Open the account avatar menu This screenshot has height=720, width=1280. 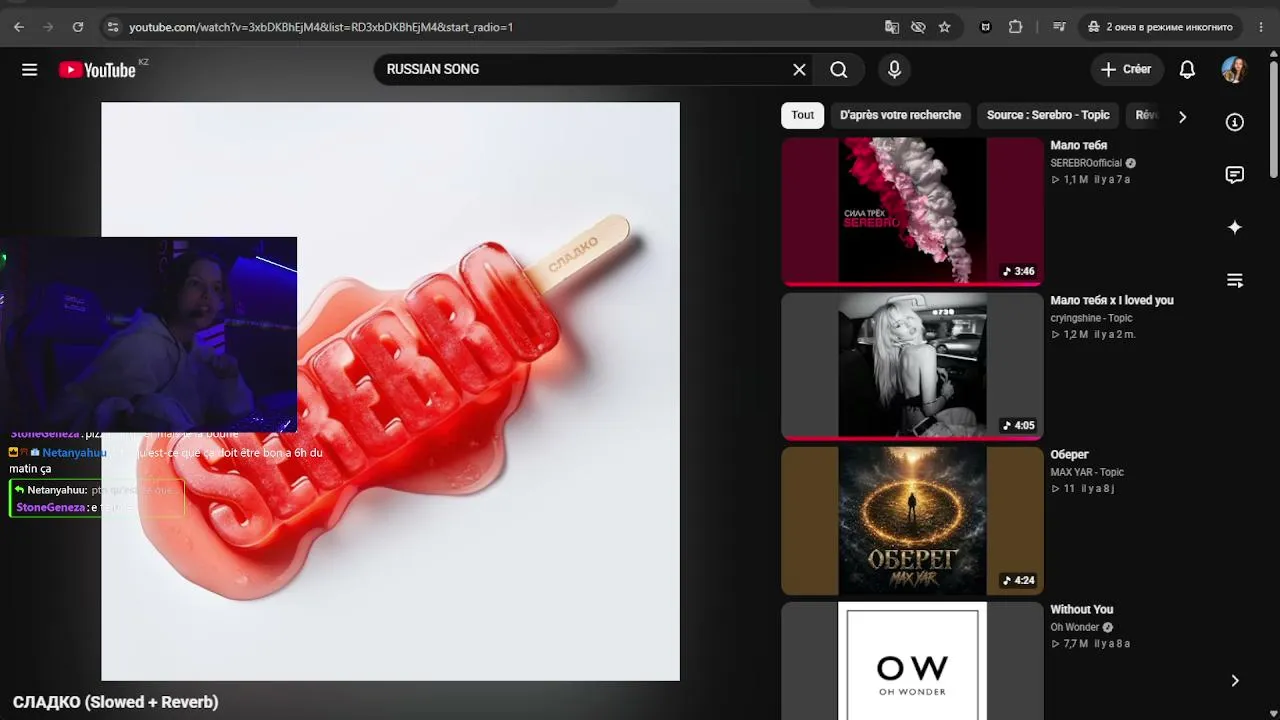(1234, 69)
